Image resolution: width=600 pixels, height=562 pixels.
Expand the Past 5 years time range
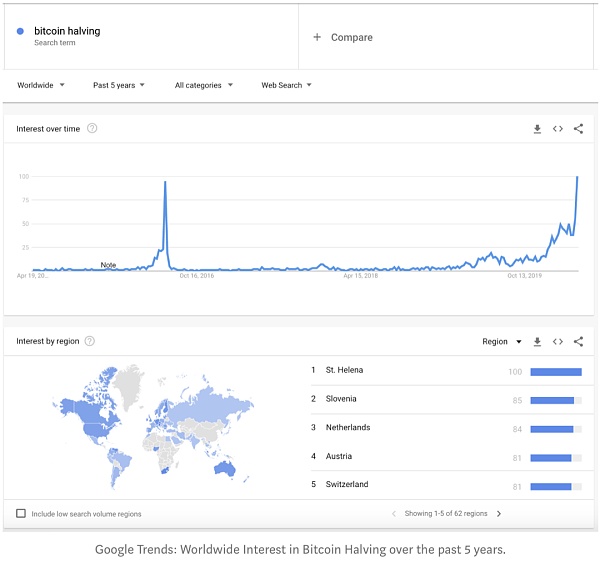[x=119, y=85]
